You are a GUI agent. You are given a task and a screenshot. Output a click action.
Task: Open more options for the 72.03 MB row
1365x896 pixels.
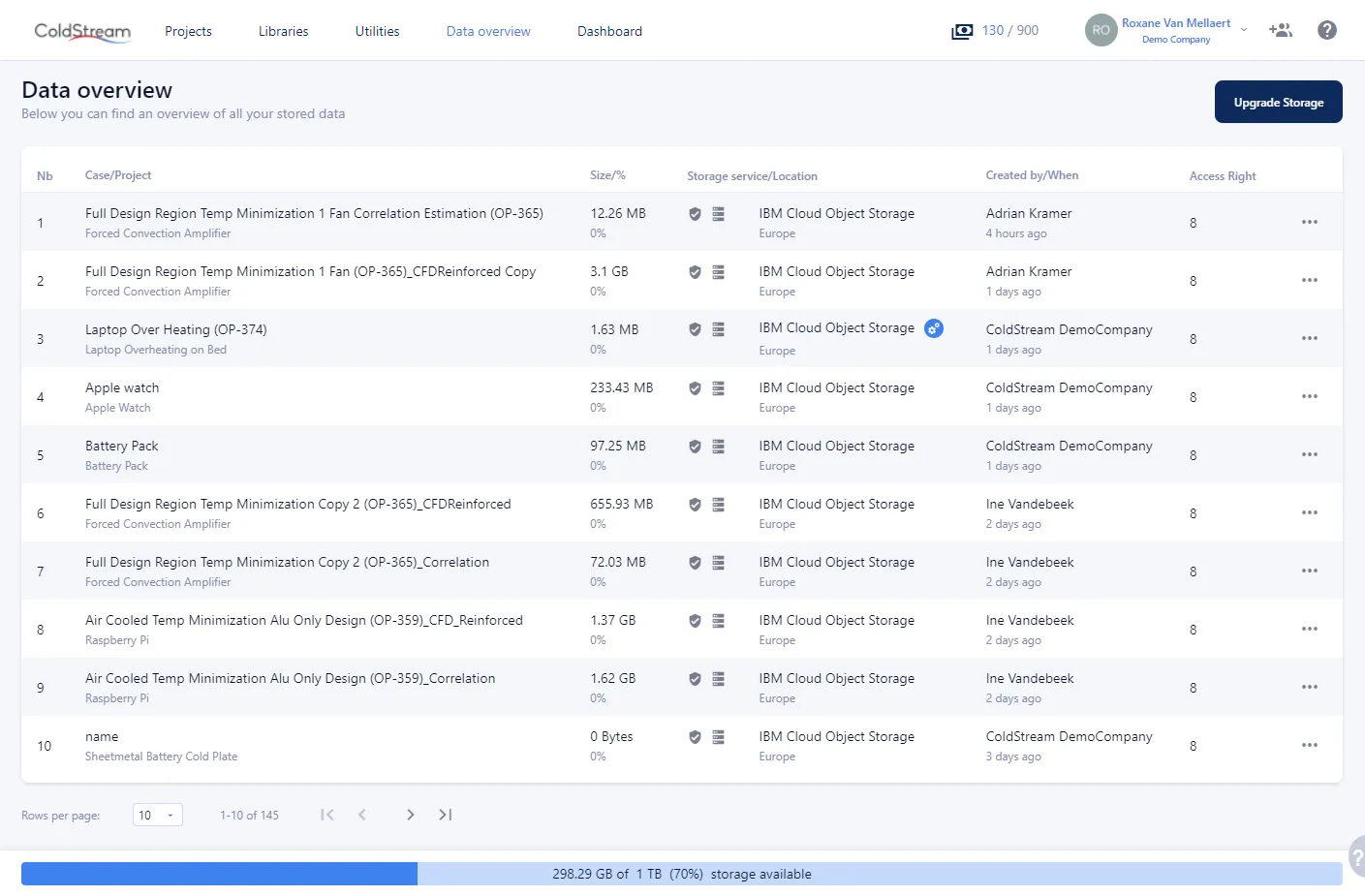[1310, 571]
